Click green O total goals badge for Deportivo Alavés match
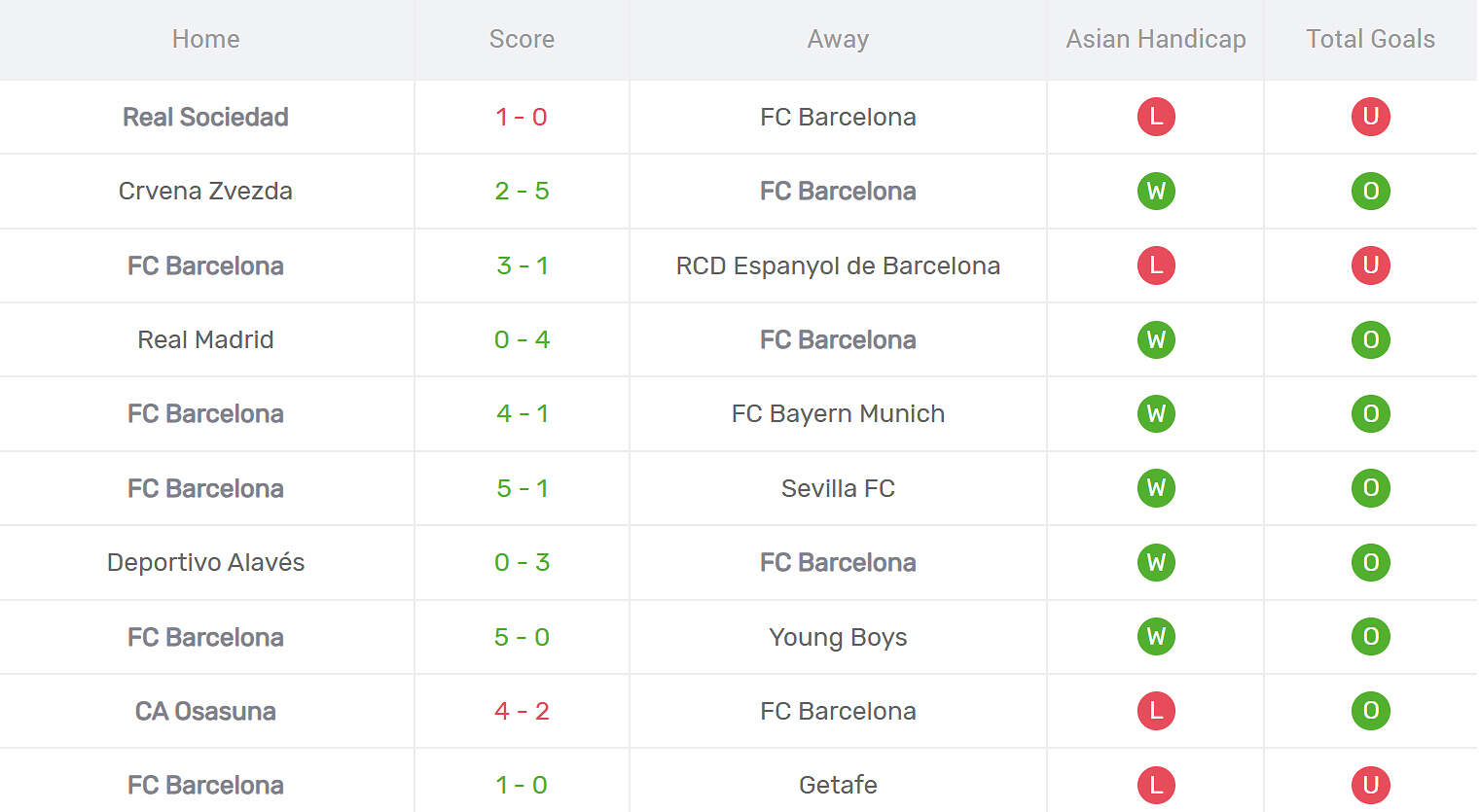The image size is (1480, 812). tap(1370, 563)
